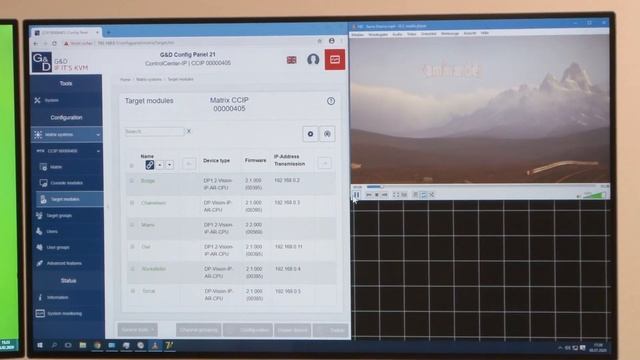Tick checkbox for row 192.168.0.3
Screen dimensions: 640x360
click(x=132, y=203)
